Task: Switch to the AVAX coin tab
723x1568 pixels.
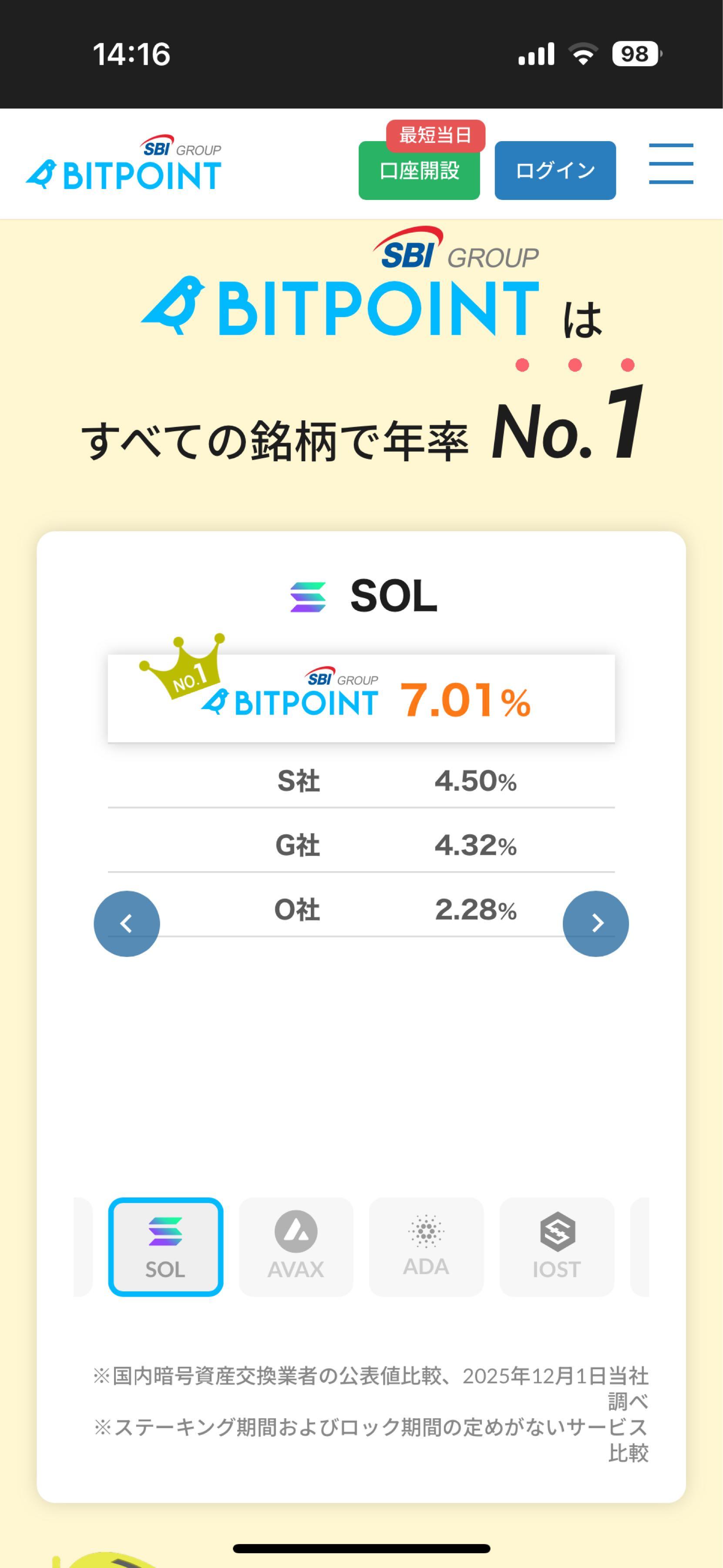Action: tap(296, 1246)
